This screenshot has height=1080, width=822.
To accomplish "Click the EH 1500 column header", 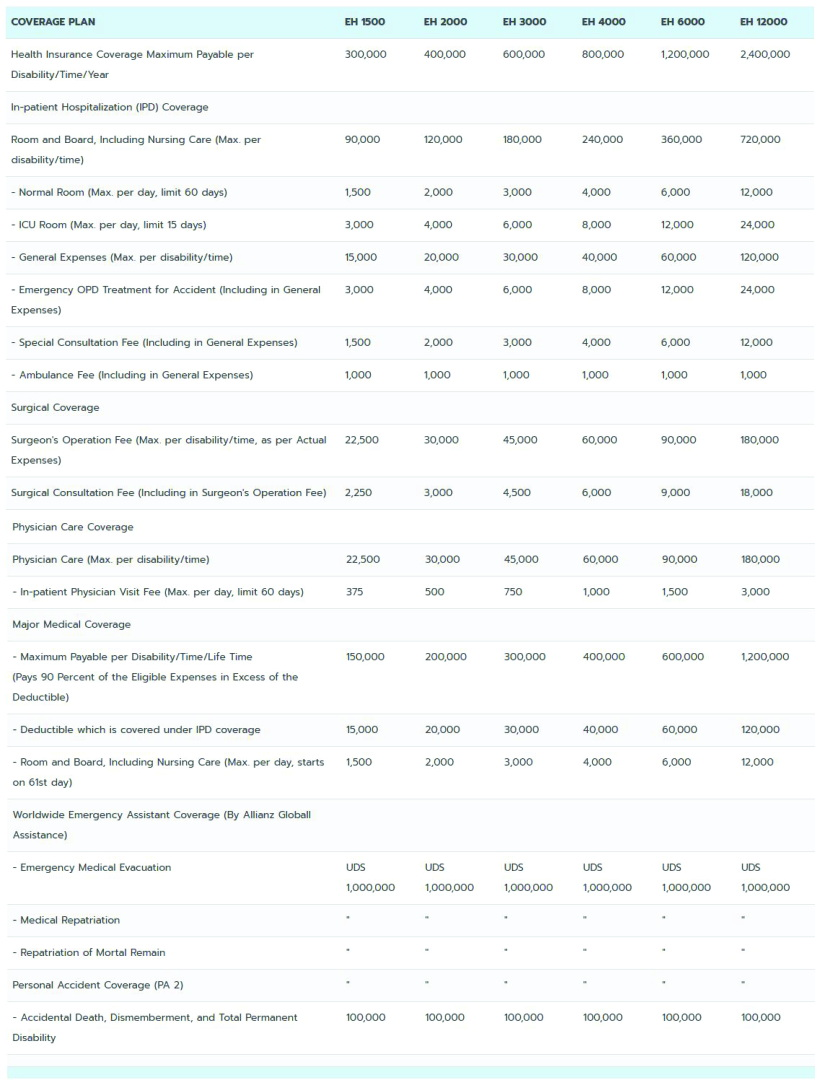I will [x=364, y=22].
